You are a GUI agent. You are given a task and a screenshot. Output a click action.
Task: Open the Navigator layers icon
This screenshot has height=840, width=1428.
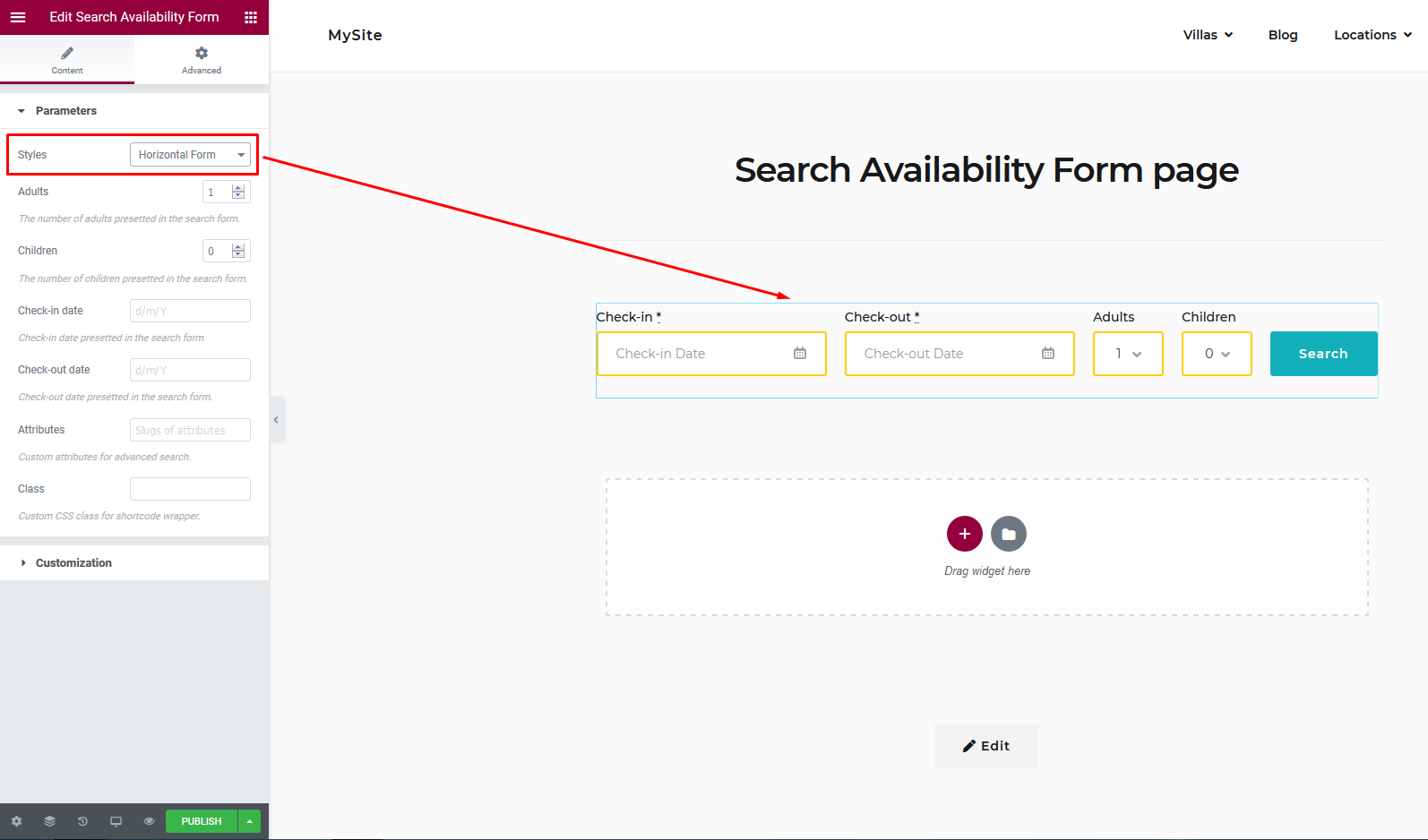pyautogui.click(x=49, y=821)
